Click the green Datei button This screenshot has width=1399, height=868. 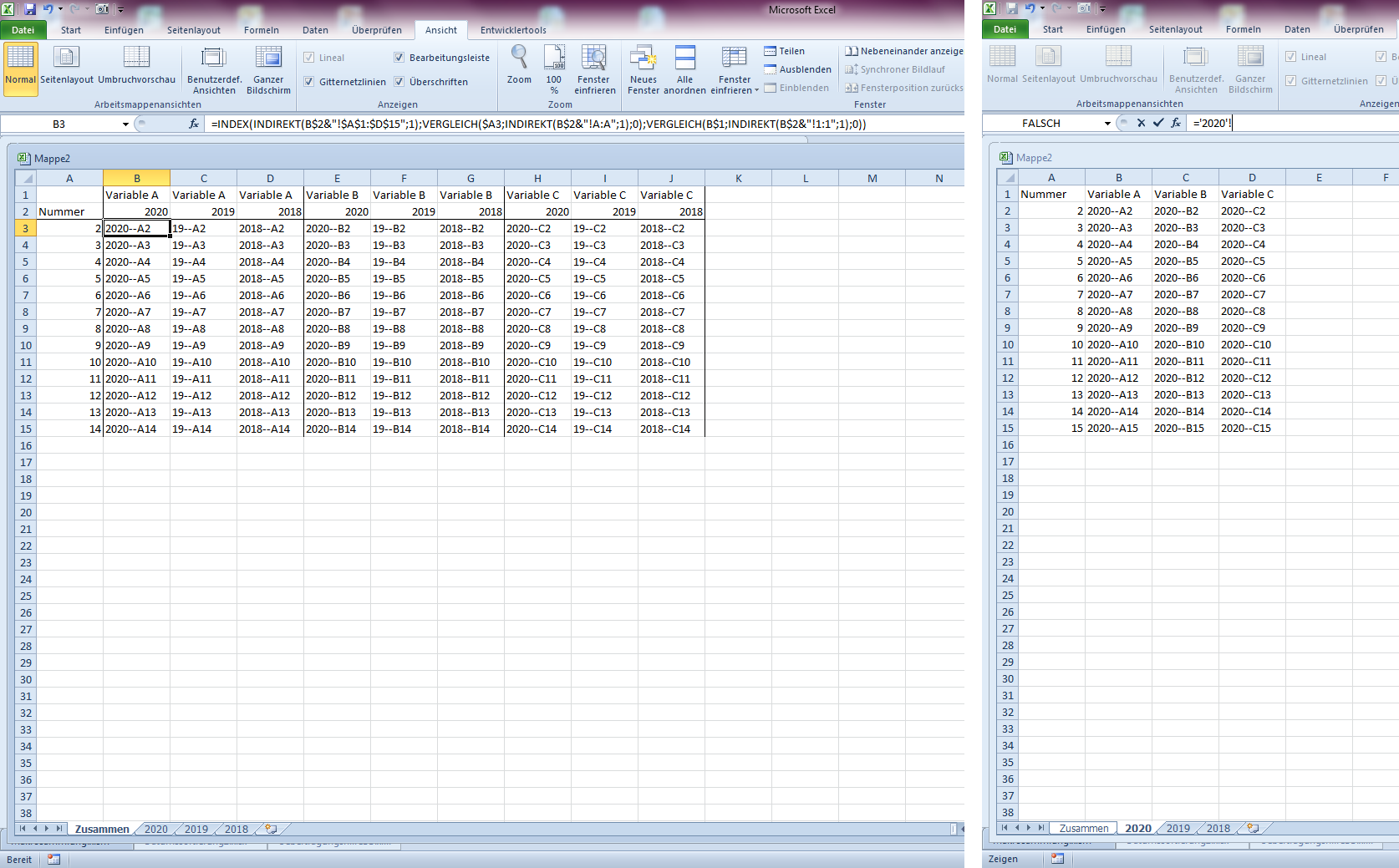click(x=23, y=29)
